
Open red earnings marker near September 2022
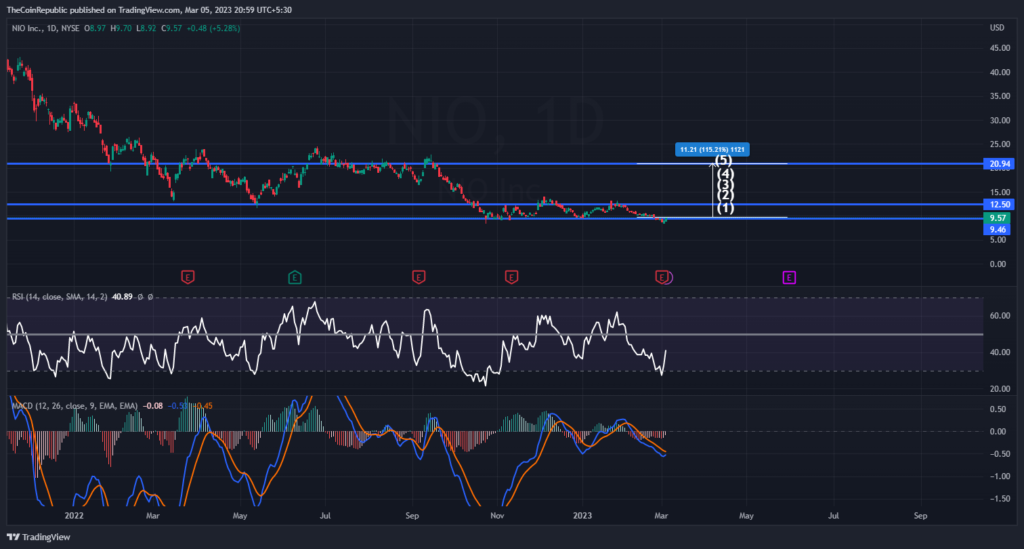419,275
